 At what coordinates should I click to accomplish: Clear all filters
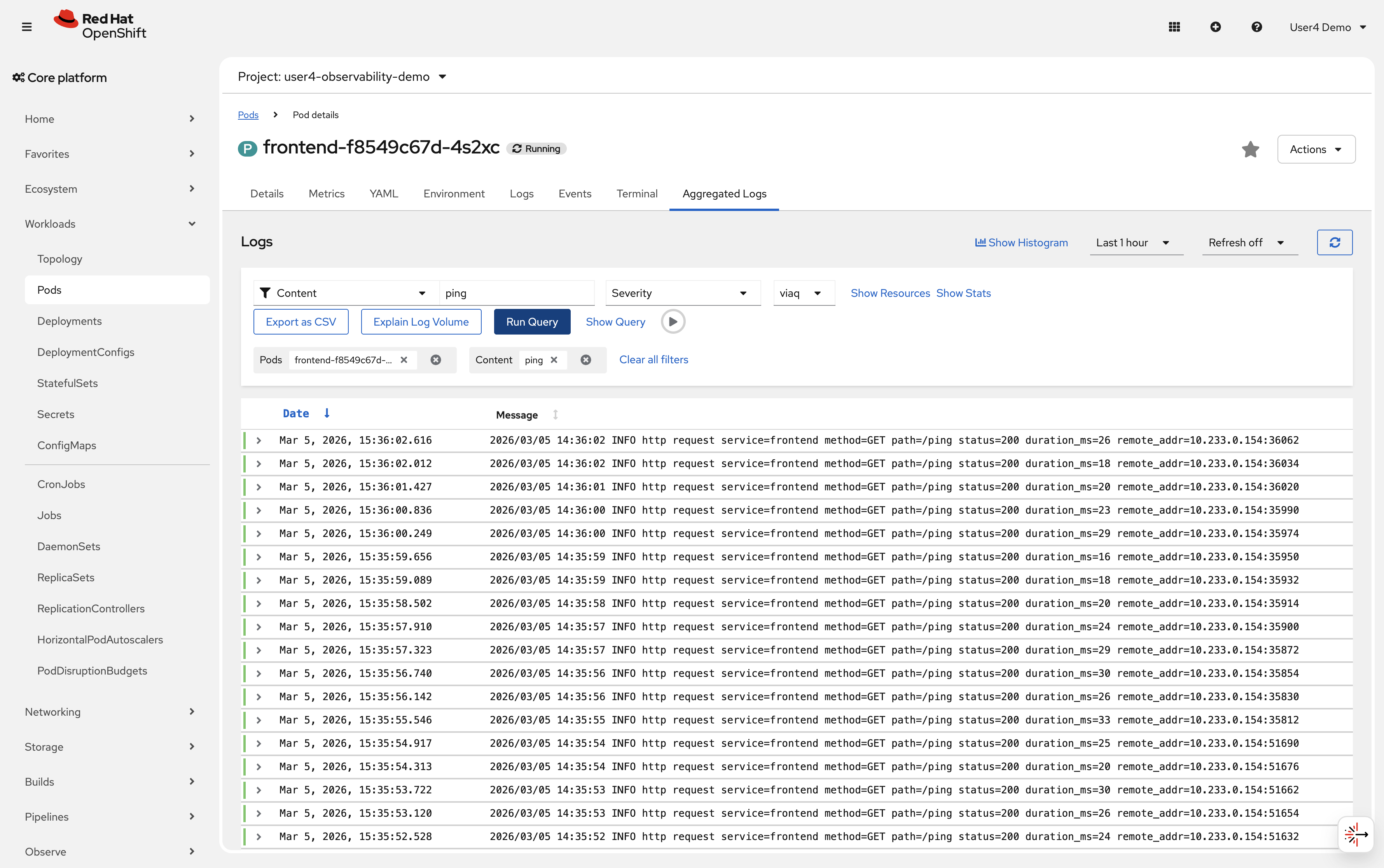point(653,359)
